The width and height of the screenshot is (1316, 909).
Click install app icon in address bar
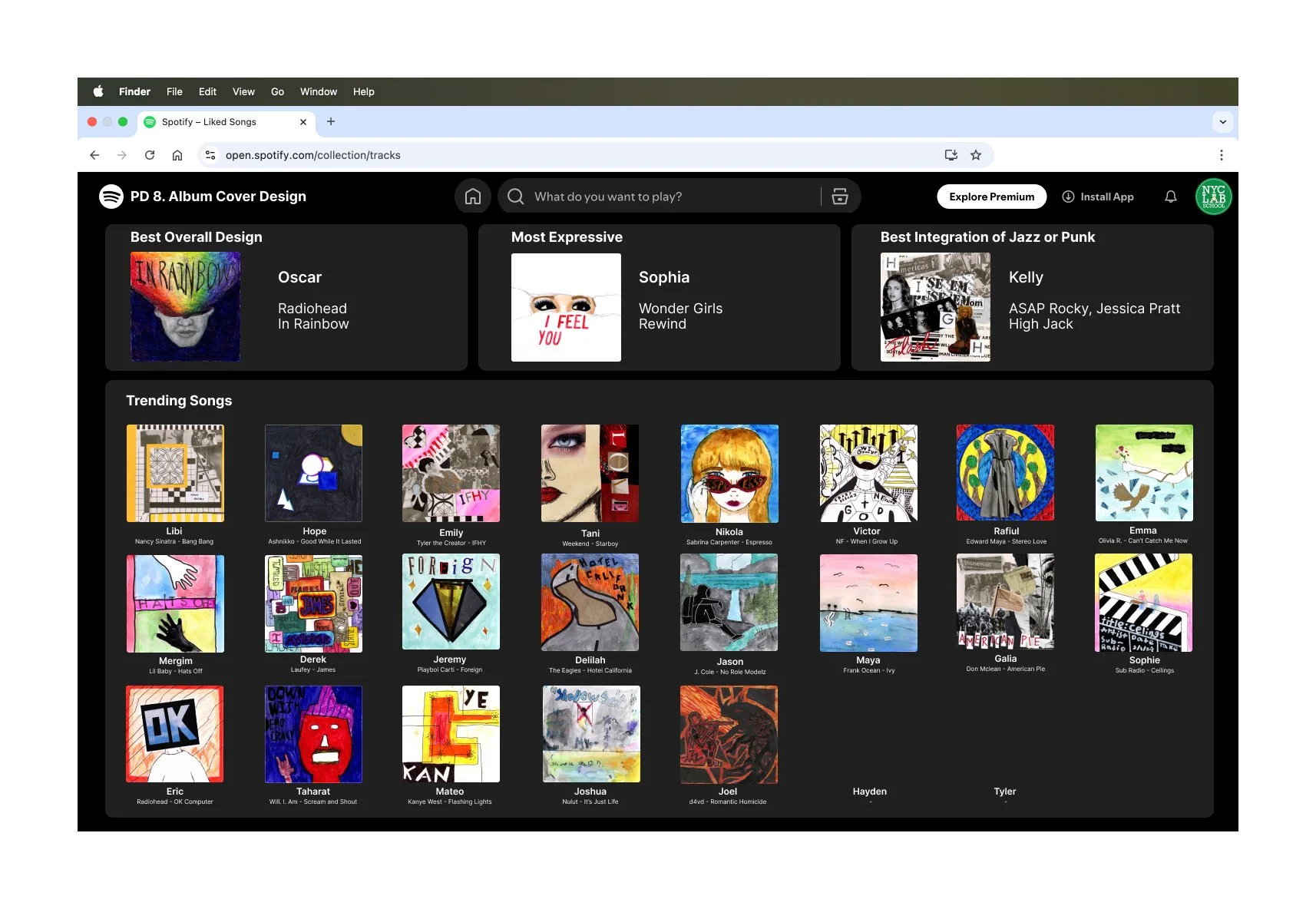coord(951,155)
